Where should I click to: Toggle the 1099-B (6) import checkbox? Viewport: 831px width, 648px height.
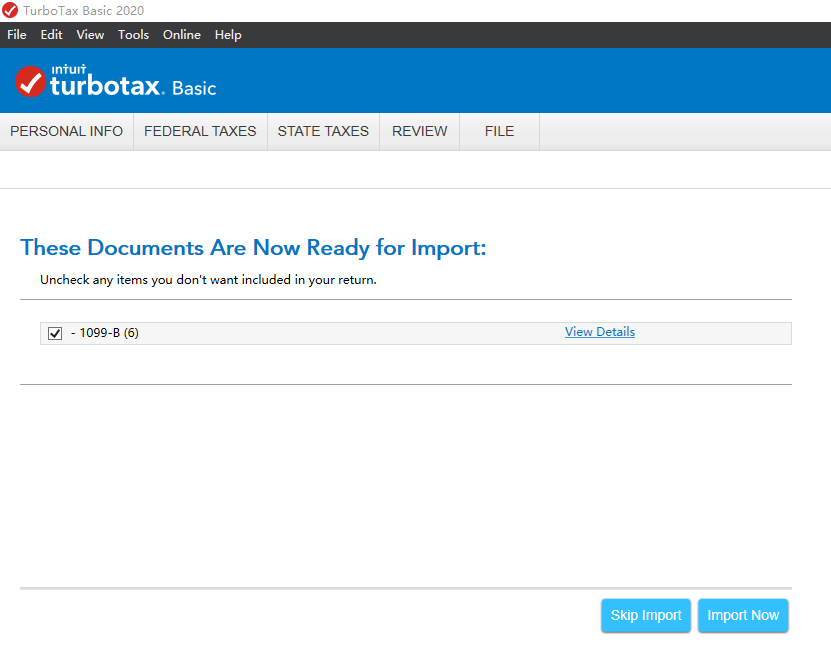pos(55,333)
